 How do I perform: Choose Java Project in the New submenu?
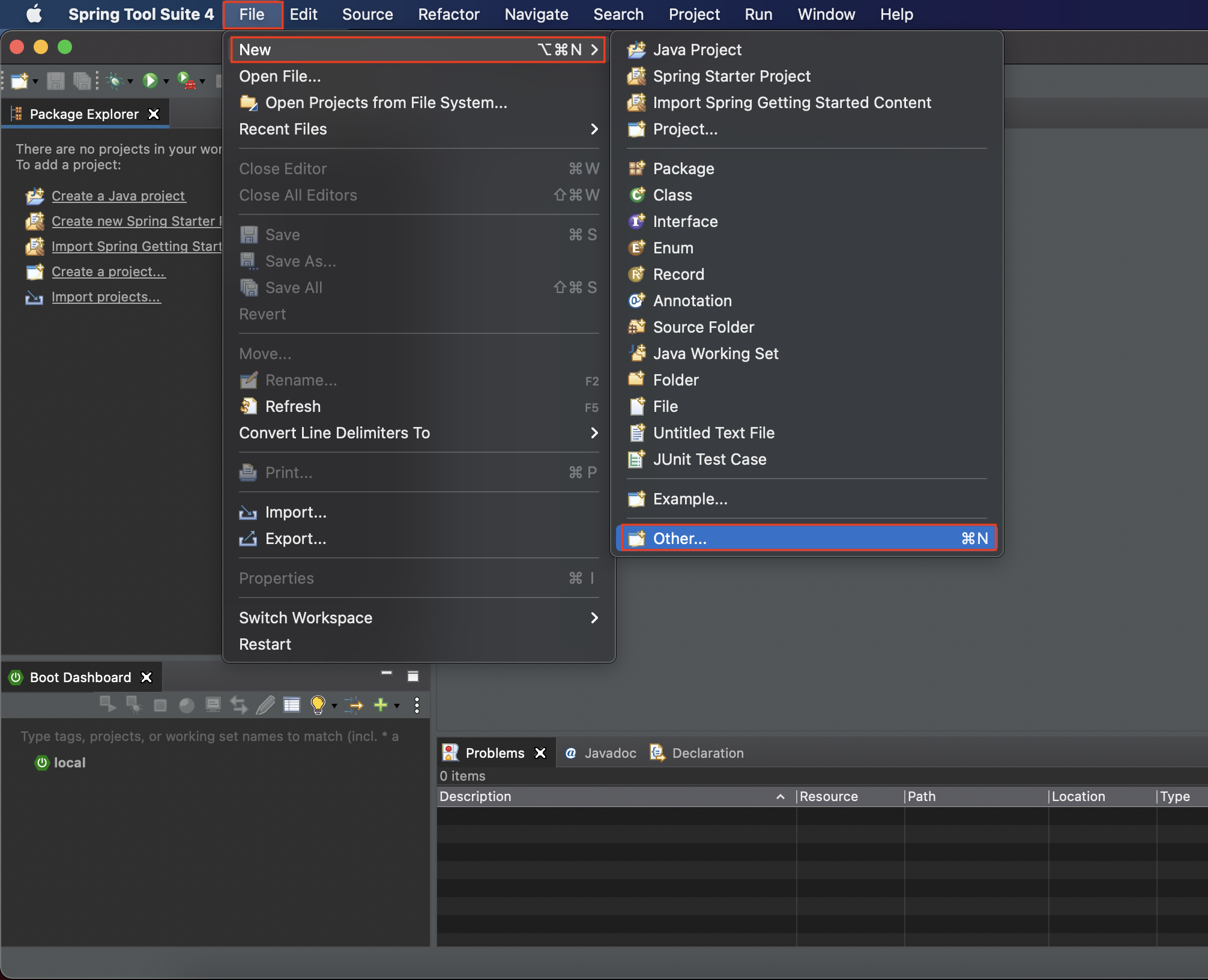pos(807,50)
